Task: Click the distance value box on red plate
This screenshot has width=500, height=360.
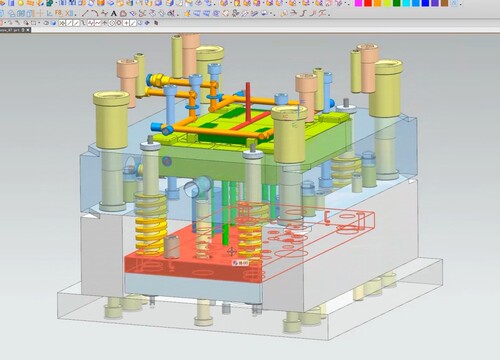Action: [240, 263]
